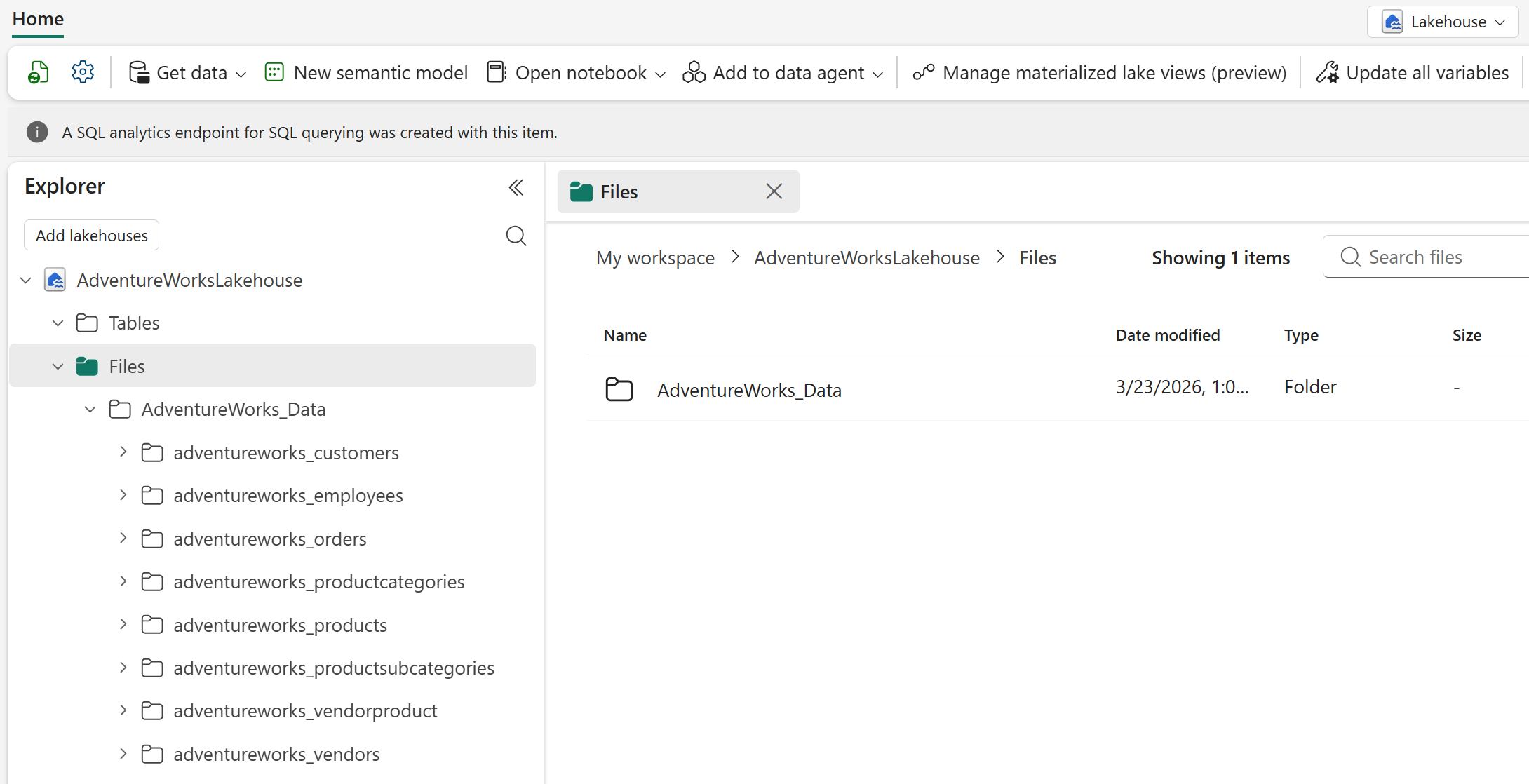Sort by the Name column header

(x=625, y=335)
